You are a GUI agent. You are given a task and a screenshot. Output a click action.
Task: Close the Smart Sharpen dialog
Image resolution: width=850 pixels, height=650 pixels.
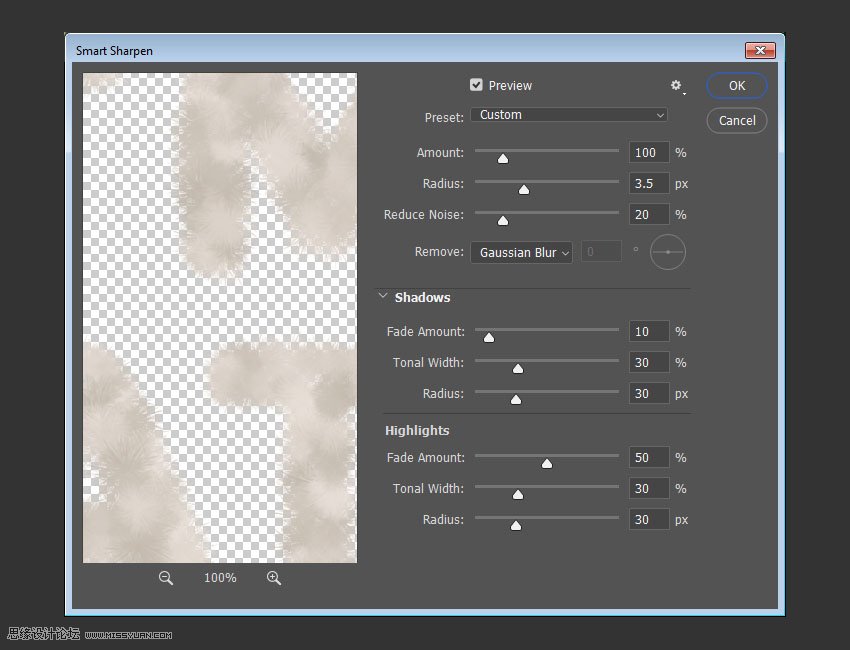pos(760,50)
